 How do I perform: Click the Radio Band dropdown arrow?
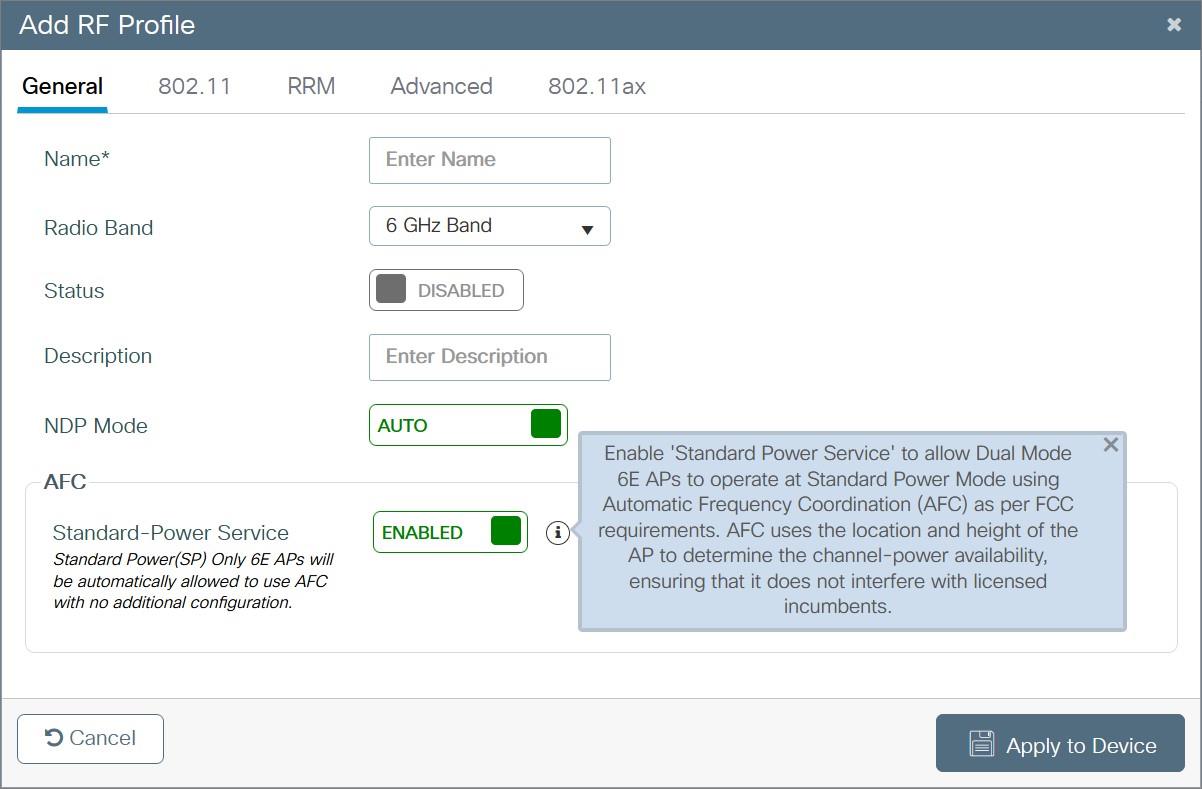pyautogui.click(x=588, y=229)
